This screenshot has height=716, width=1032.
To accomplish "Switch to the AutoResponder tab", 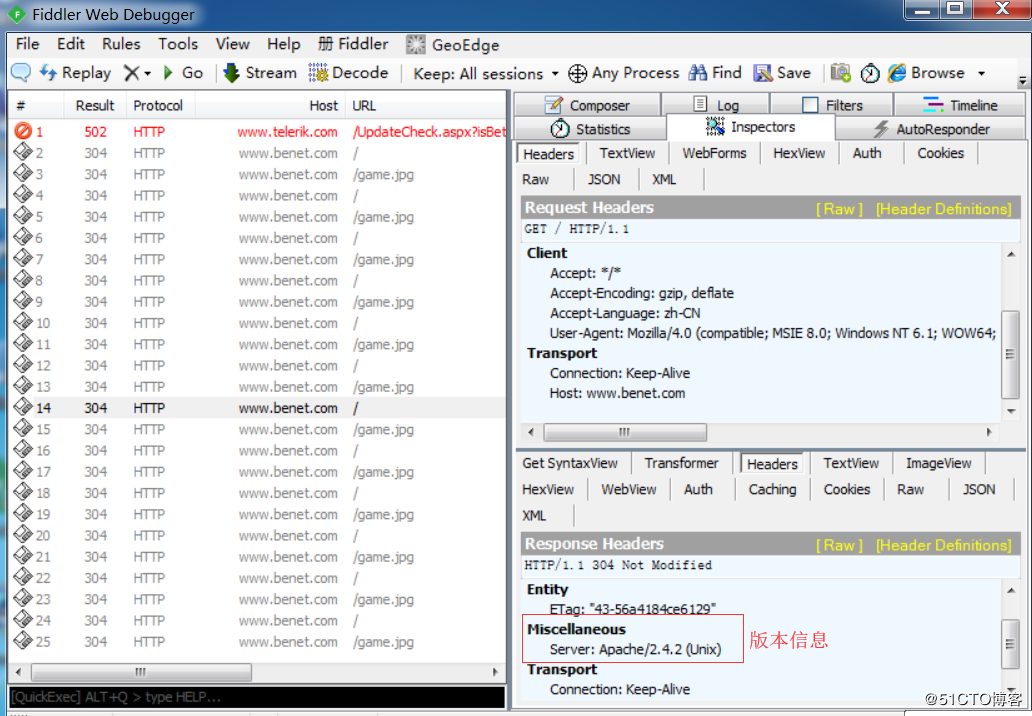I will point(931,129).
